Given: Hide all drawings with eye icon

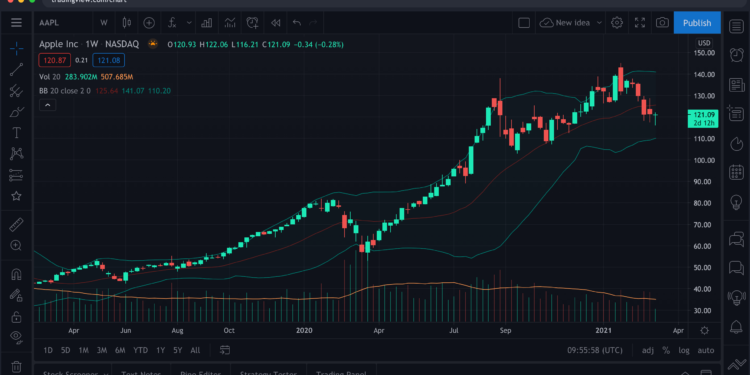Looking at the screenshot, I should [16, 337].
